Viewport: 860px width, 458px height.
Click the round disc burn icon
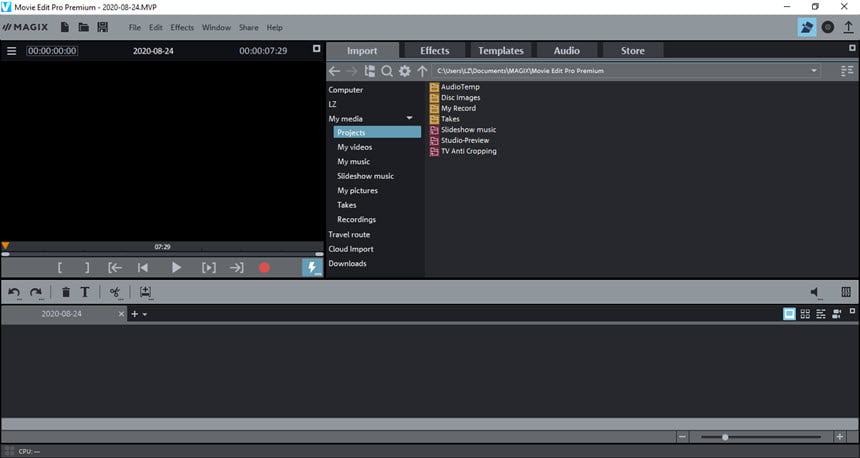pos(828,27)
